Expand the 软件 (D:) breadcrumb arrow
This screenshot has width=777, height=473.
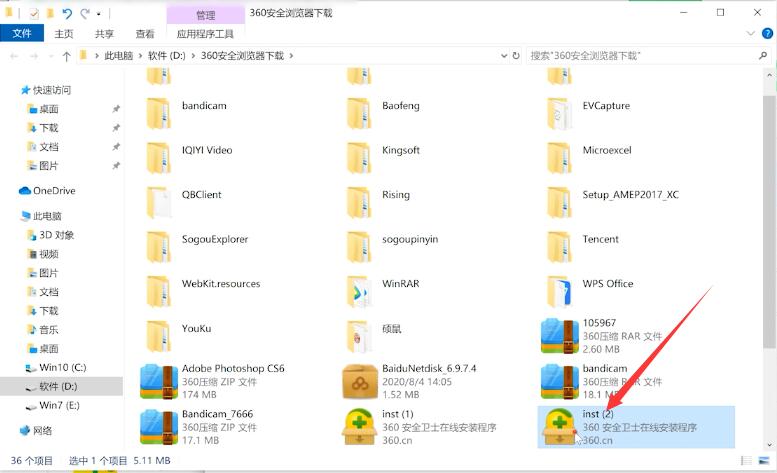[x=193, y=55]
